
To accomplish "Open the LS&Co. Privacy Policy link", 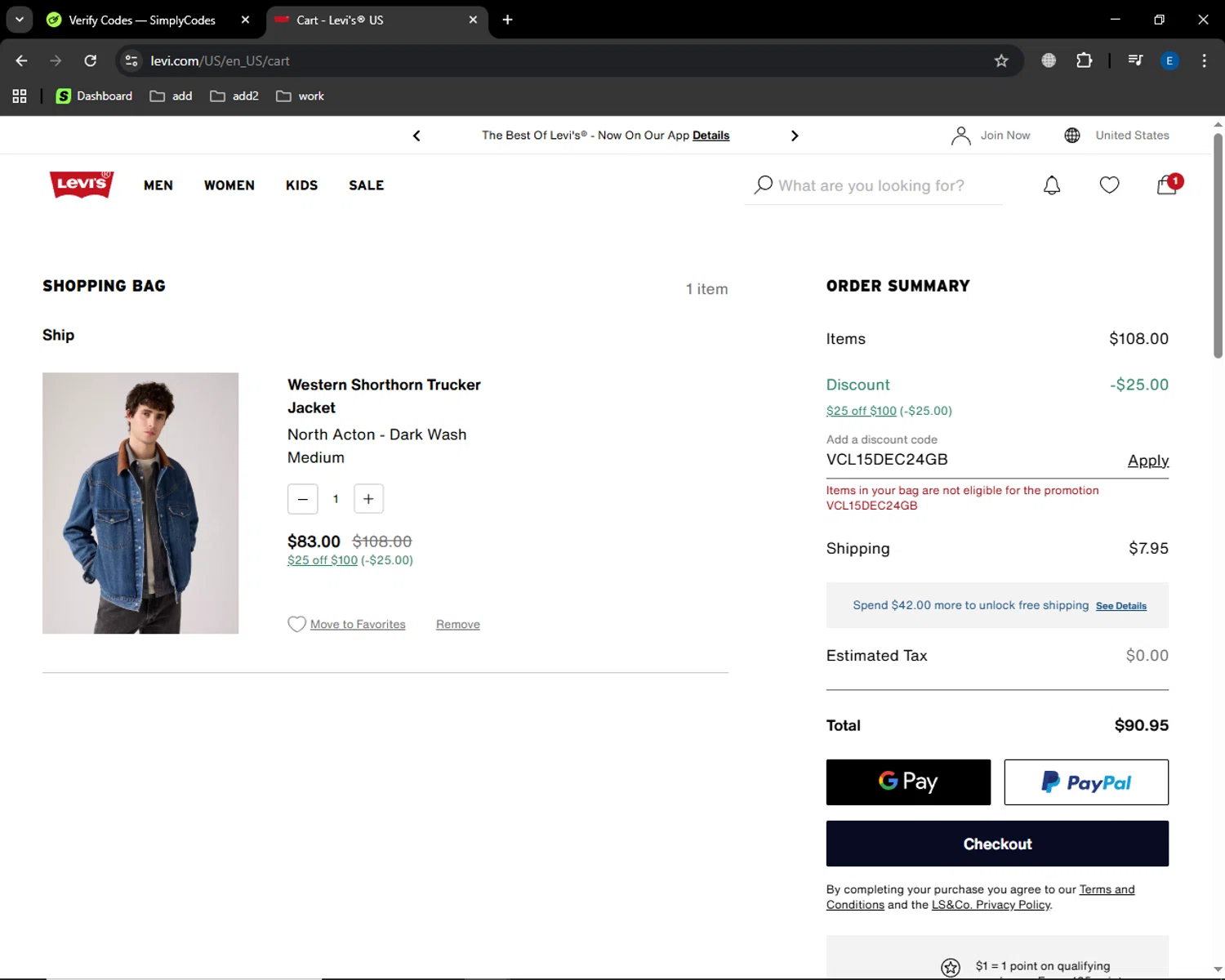I will click(991, 905).
